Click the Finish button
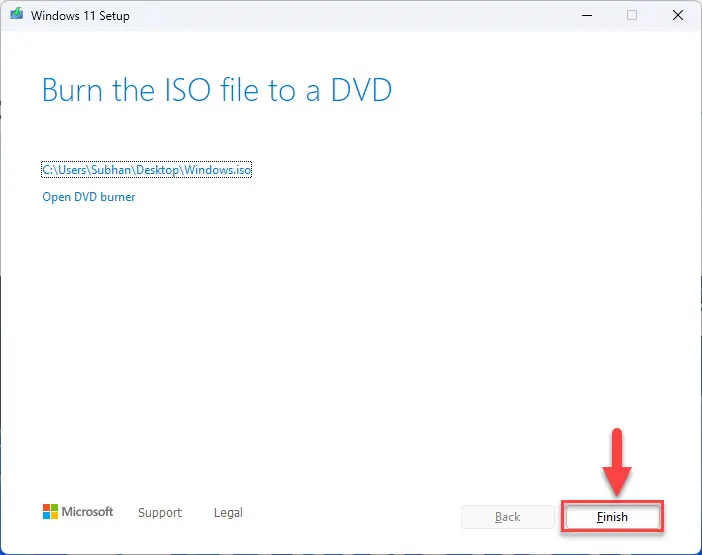This screenshot has width=702, height=555. point(612,517)
